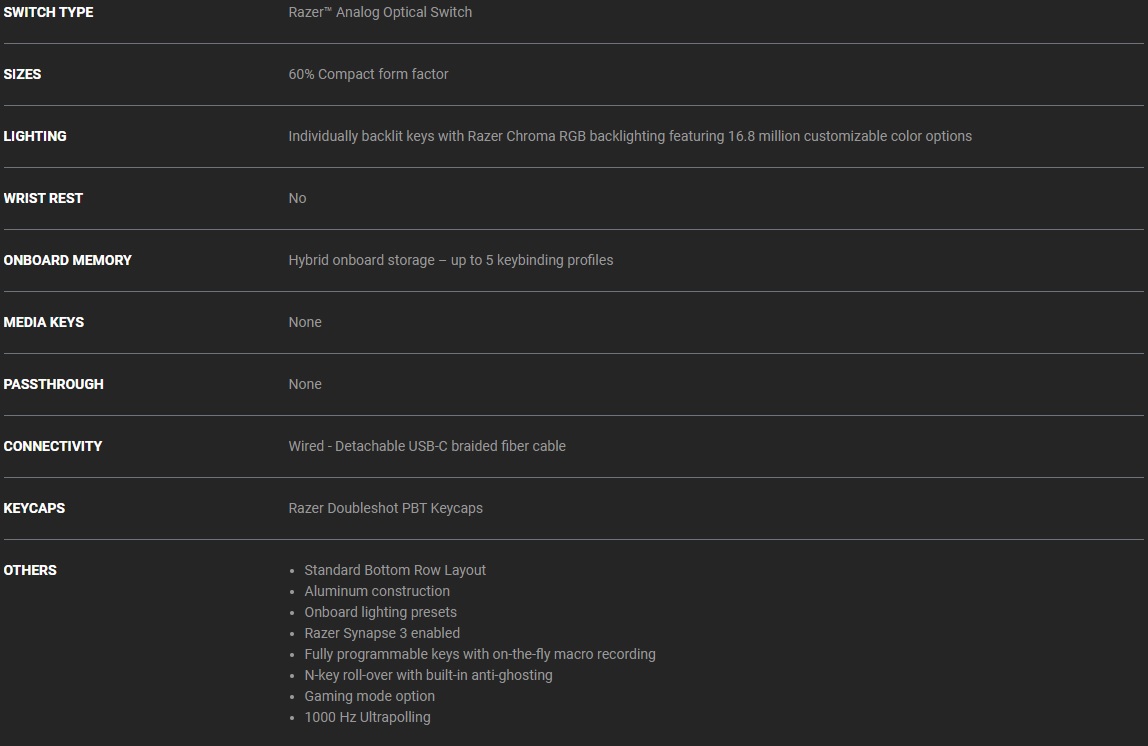
Task: Click the Razer Analog Optical Switch text
Action: (380, 12)
